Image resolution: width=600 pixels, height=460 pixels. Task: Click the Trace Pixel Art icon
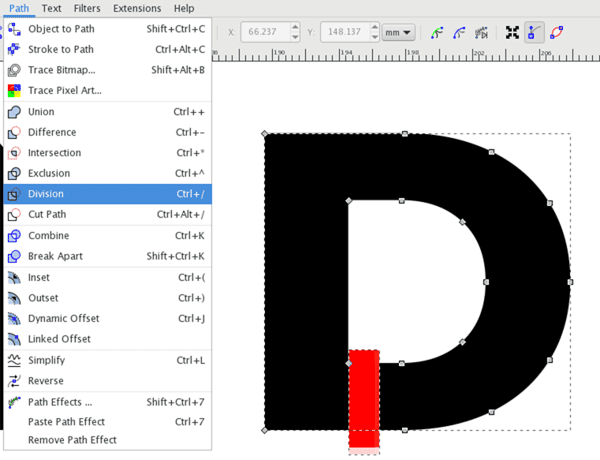pyautogui.click(x=14, y=91)
